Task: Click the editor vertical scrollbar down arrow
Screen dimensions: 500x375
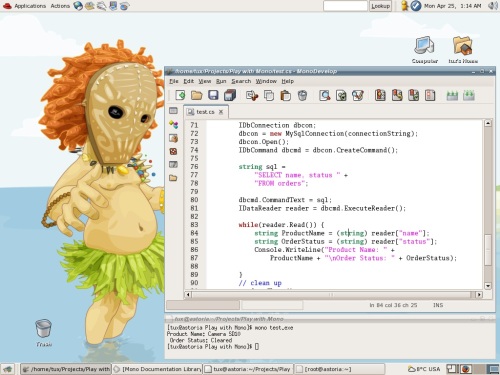Action: [x=488, y=286]
